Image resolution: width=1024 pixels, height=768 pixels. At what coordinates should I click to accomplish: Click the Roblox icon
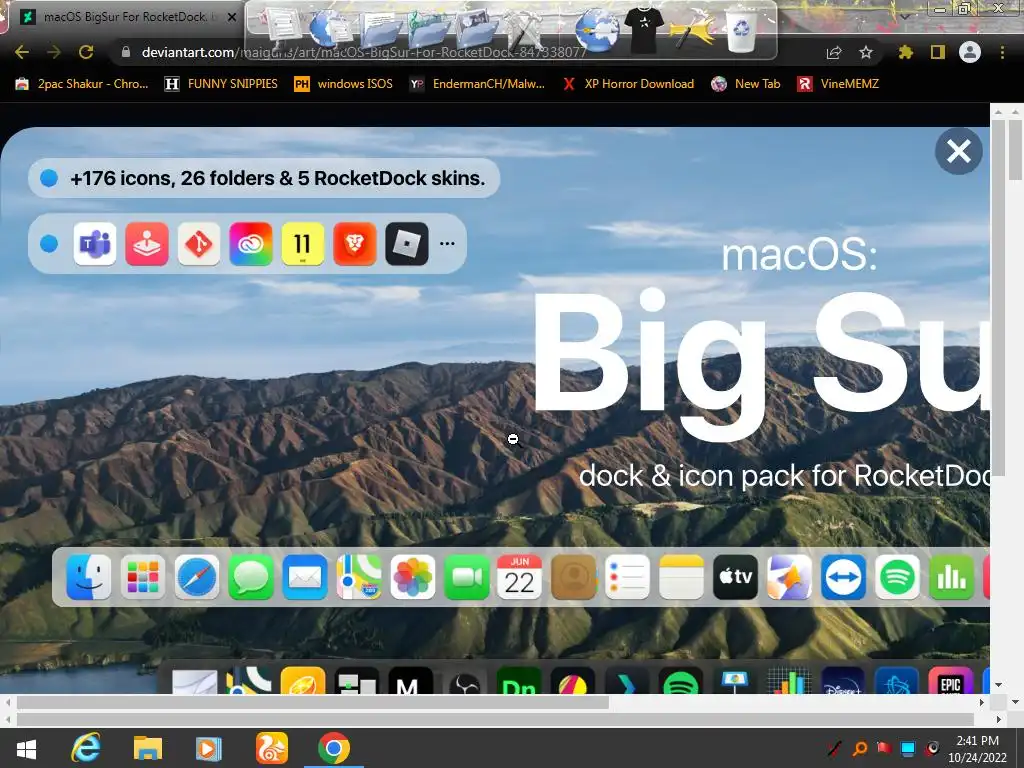[407, 244]
